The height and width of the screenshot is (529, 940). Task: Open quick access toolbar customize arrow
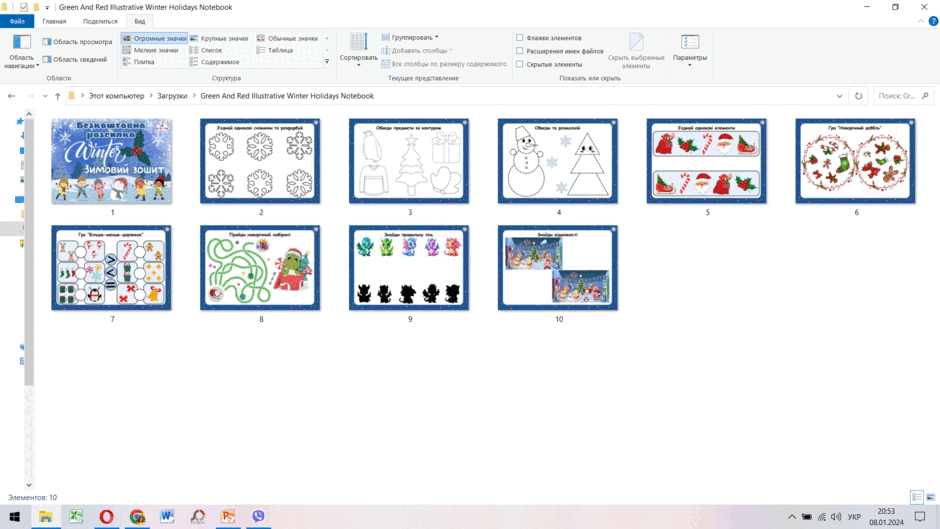(47, 7)
